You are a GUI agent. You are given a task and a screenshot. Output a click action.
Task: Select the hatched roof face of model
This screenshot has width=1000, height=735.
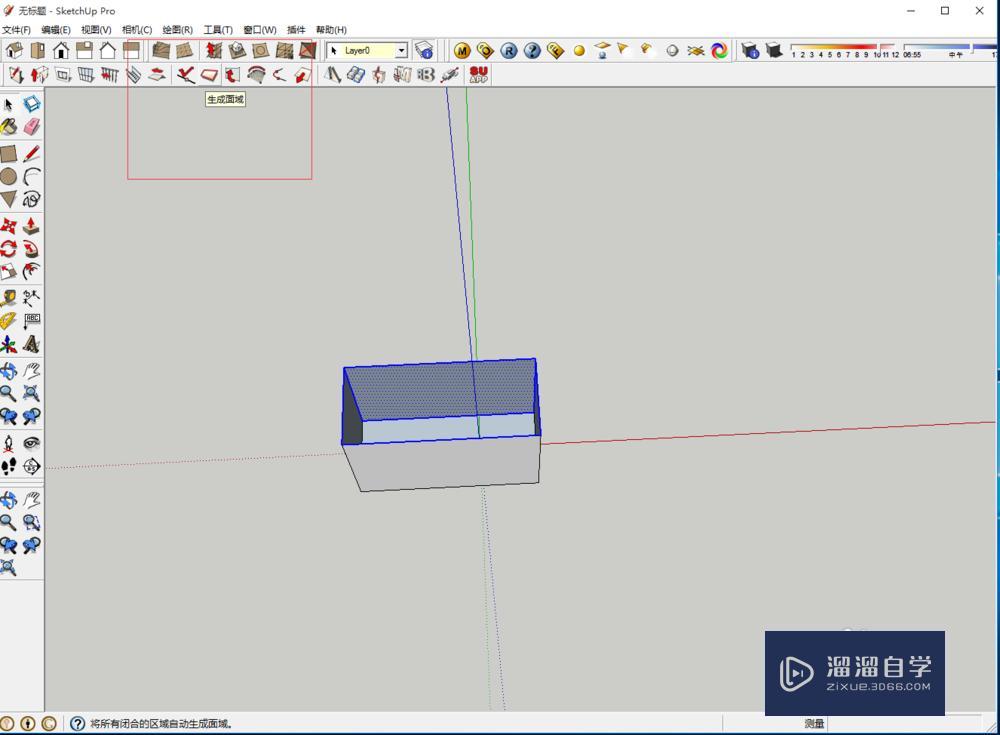(446, 389)
